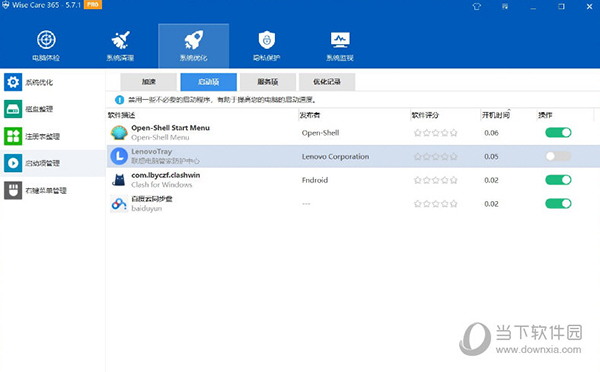Switch to the services tab
Image resolution: width=600 pixels, height=372 pixels.
(x=268, y=82)
